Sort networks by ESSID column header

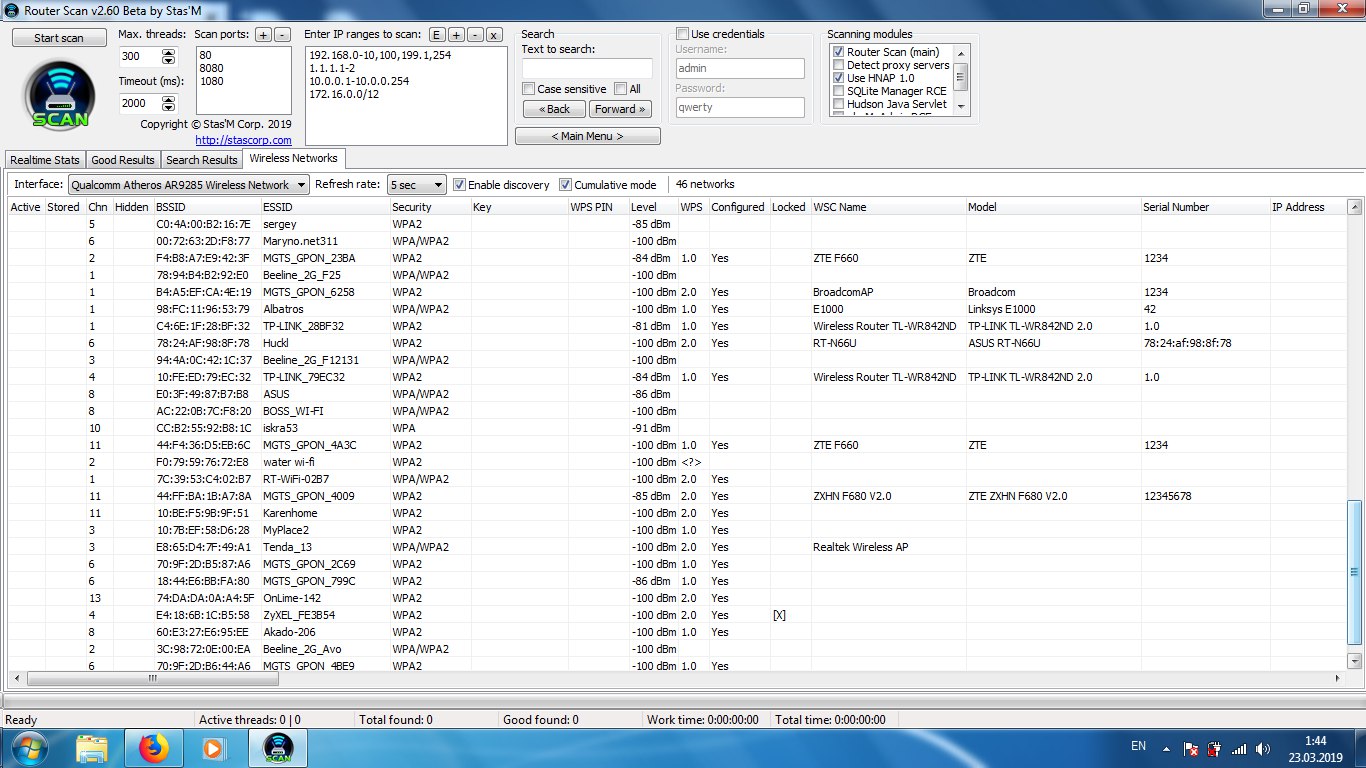tap(324, 207)
